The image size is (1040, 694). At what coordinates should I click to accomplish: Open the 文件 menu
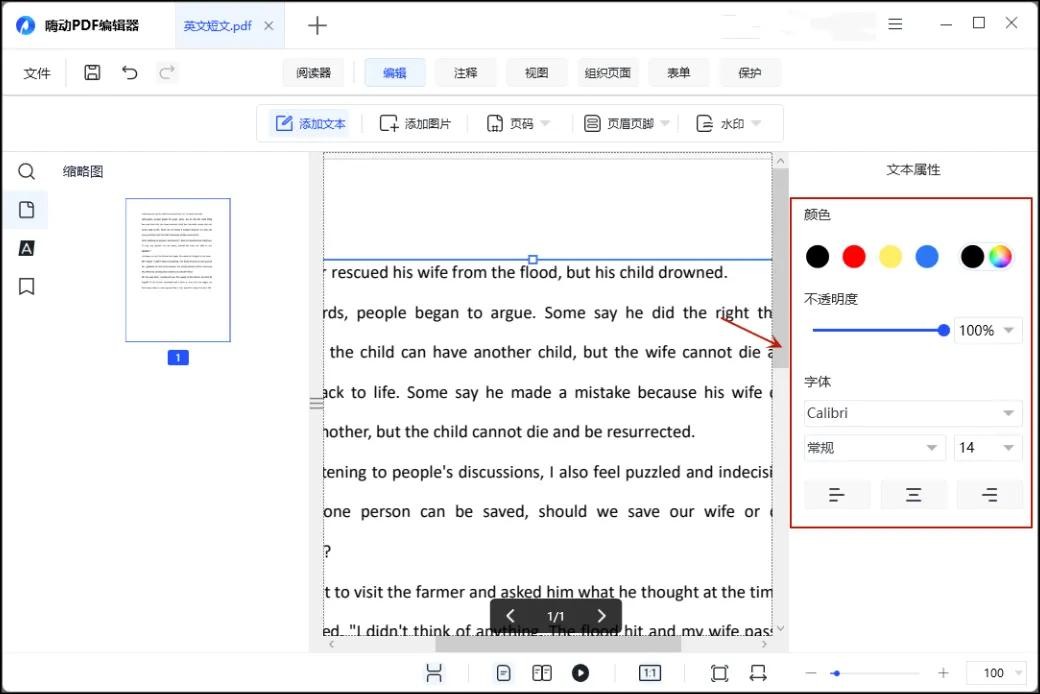click(x=37, y=73)
